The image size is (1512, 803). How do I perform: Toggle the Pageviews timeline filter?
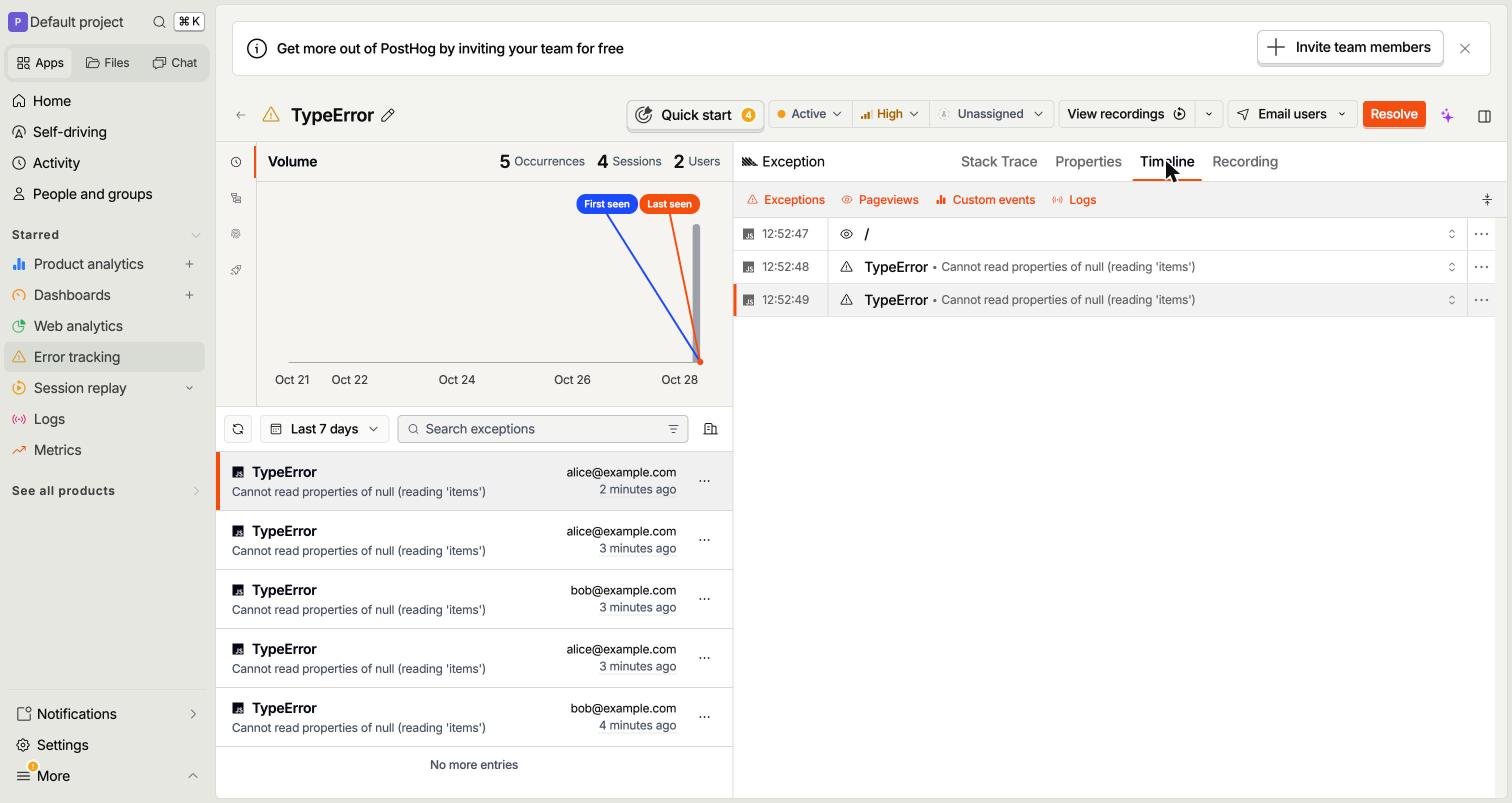coord(880,200)
